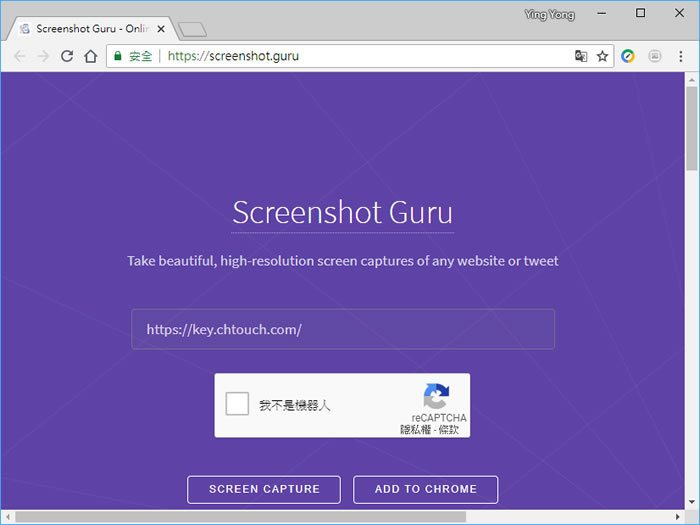Click the reCAPTCHA logo
The height and width of the screenshot is (525, 700).
pos(437,396)
